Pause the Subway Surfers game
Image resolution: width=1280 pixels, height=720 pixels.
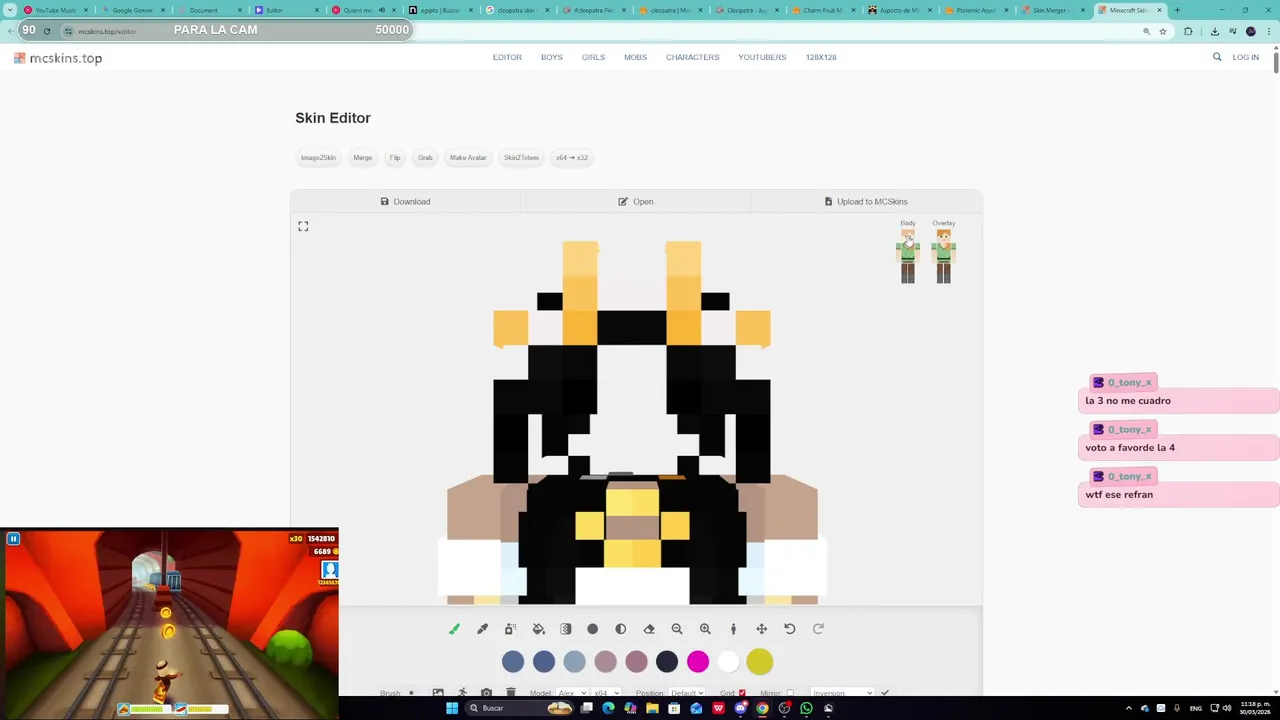pos(13,539)
